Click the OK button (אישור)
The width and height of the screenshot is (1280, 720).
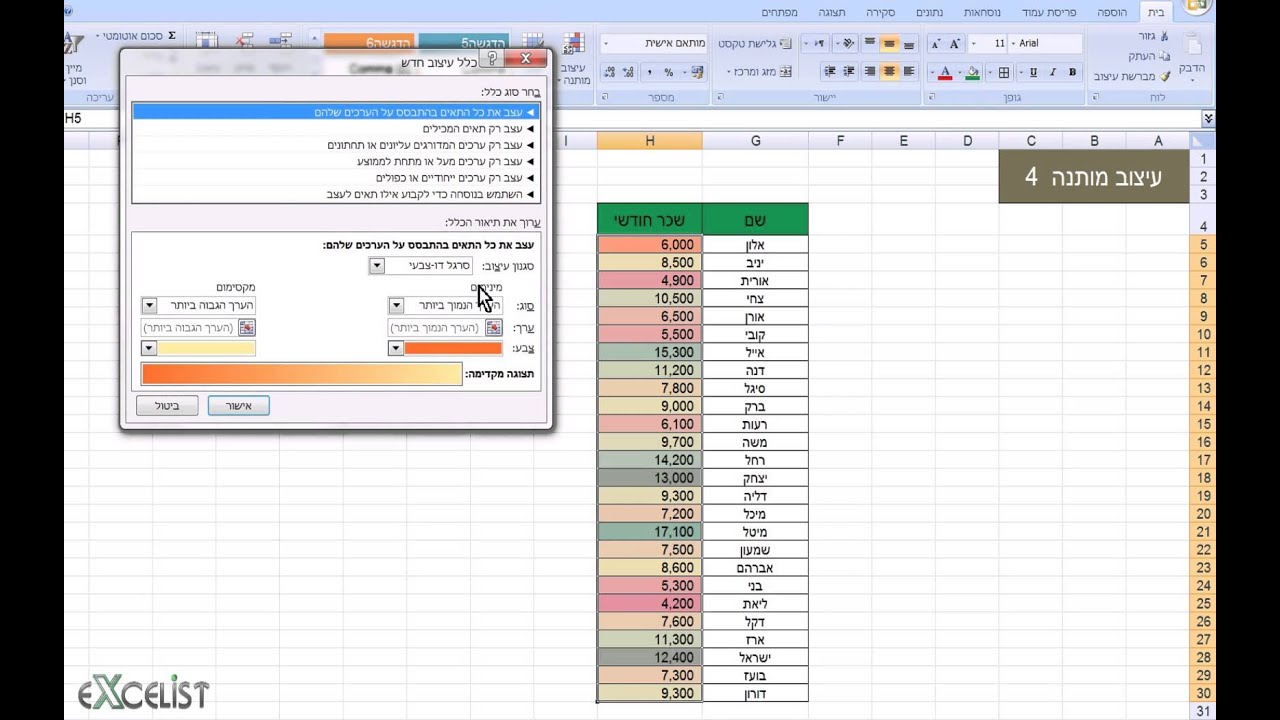pos(239,406)
